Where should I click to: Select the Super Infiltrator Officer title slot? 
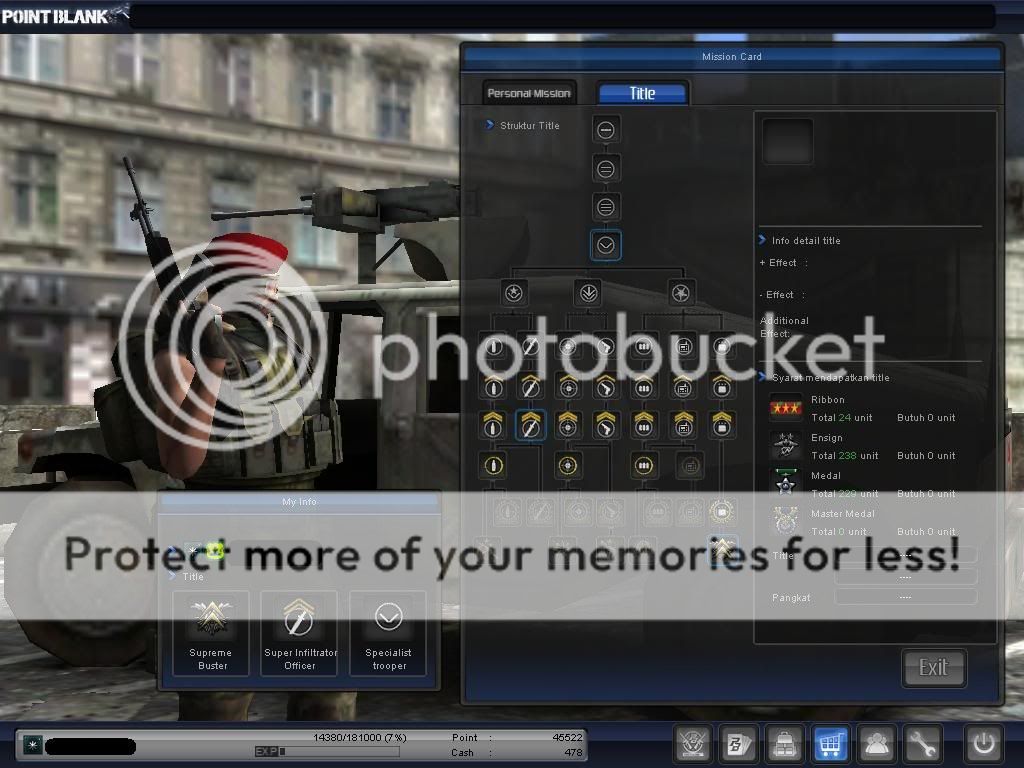point(299,633)
